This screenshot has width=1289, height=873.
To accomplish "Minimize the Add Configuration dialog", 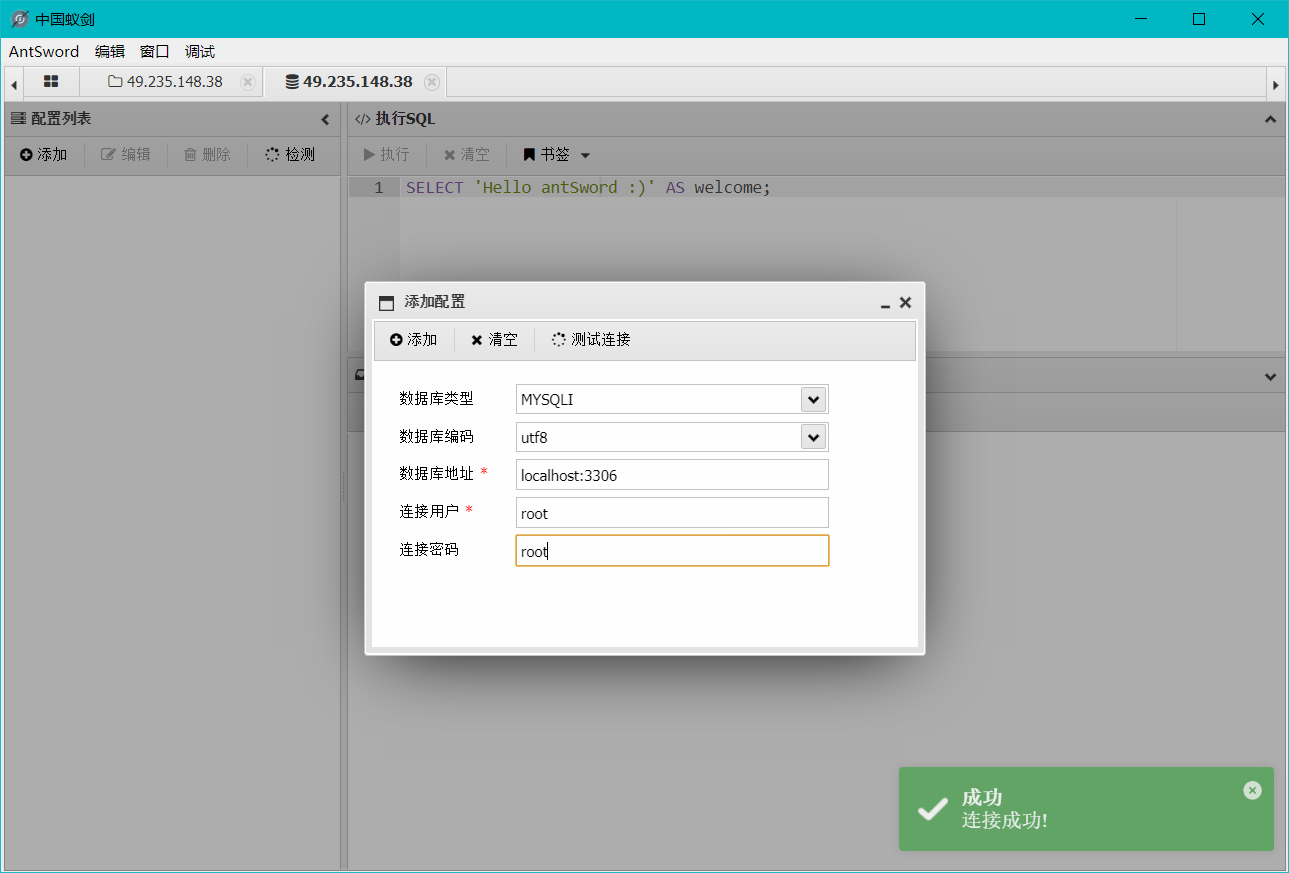I will pos(885,303).
